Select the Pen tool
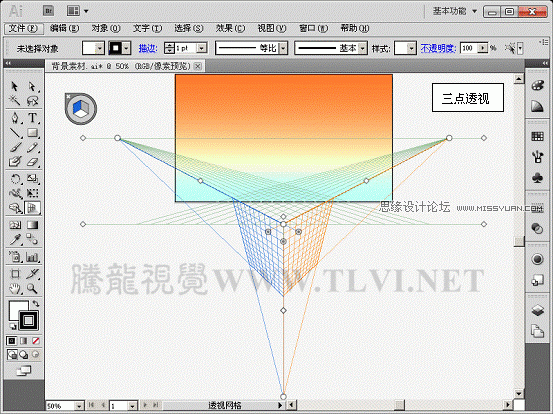Image resolution: width=553 pixels, height=414 pixels. coord(14,117)
